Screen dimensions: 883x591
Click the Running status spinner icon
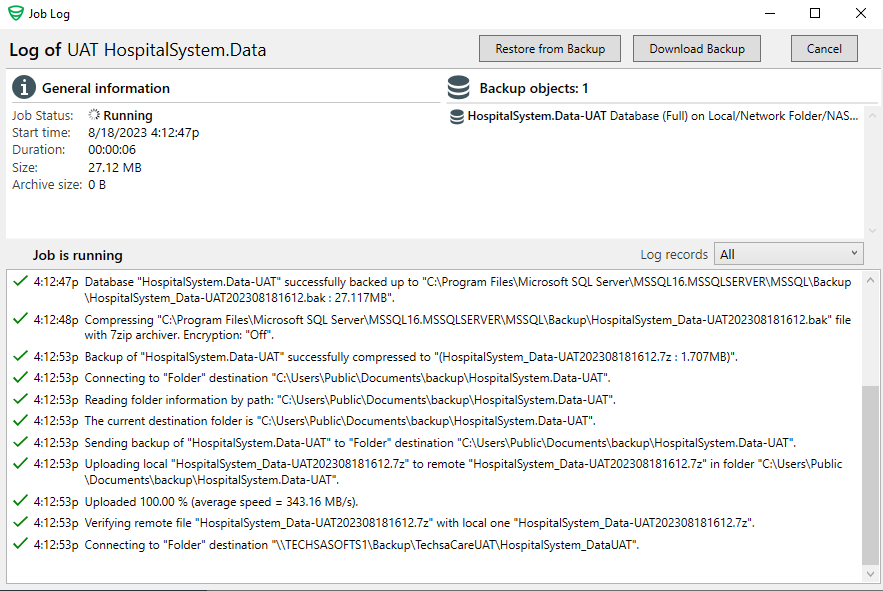94,116
